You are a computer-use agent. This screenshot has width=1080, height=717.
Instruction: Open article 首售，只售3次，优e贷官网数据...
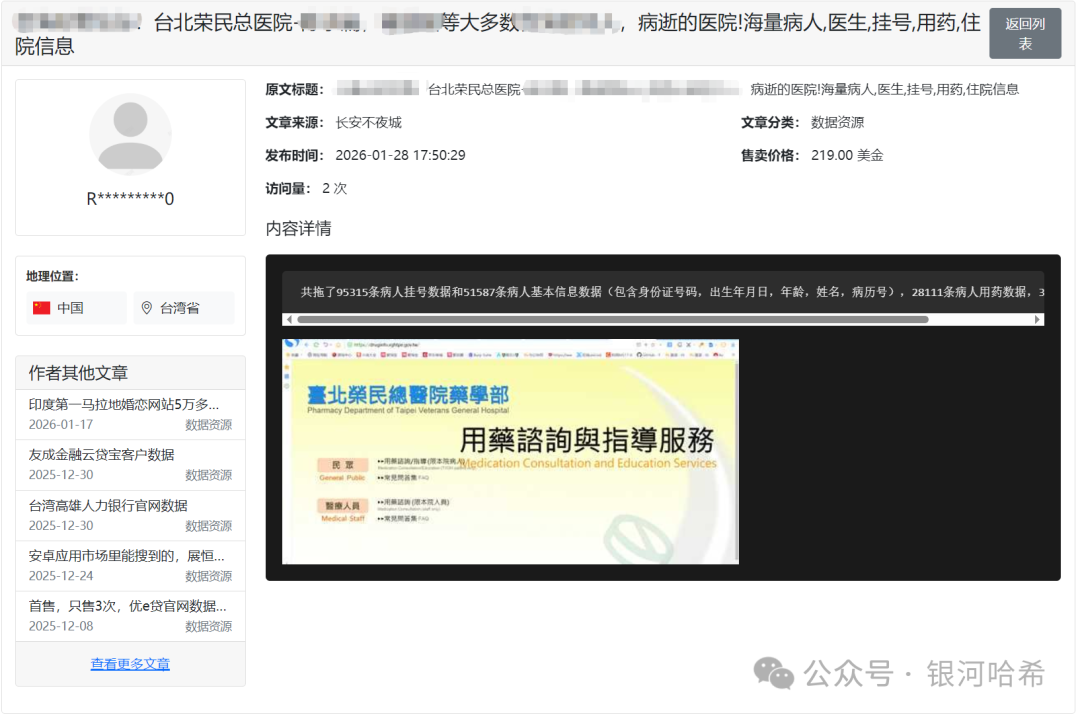pyautogui.click(x=127, y=606)
